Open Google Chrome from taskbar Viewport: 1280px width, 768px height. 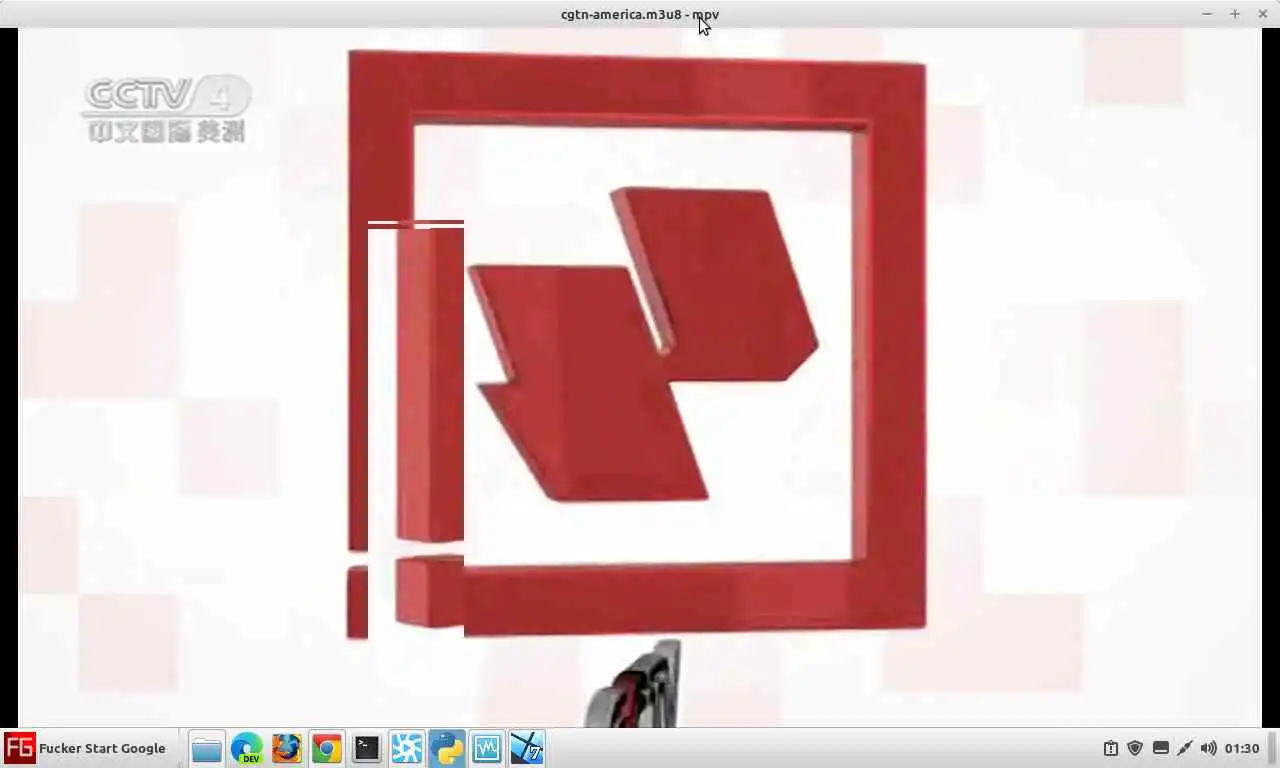coord(327,748)
